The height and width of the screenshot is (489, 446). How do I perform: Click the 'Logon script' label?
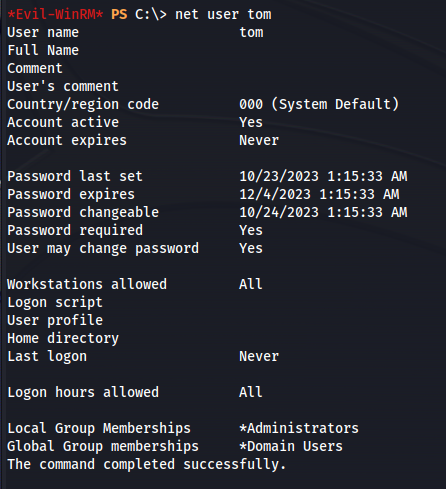click(55, 303)
